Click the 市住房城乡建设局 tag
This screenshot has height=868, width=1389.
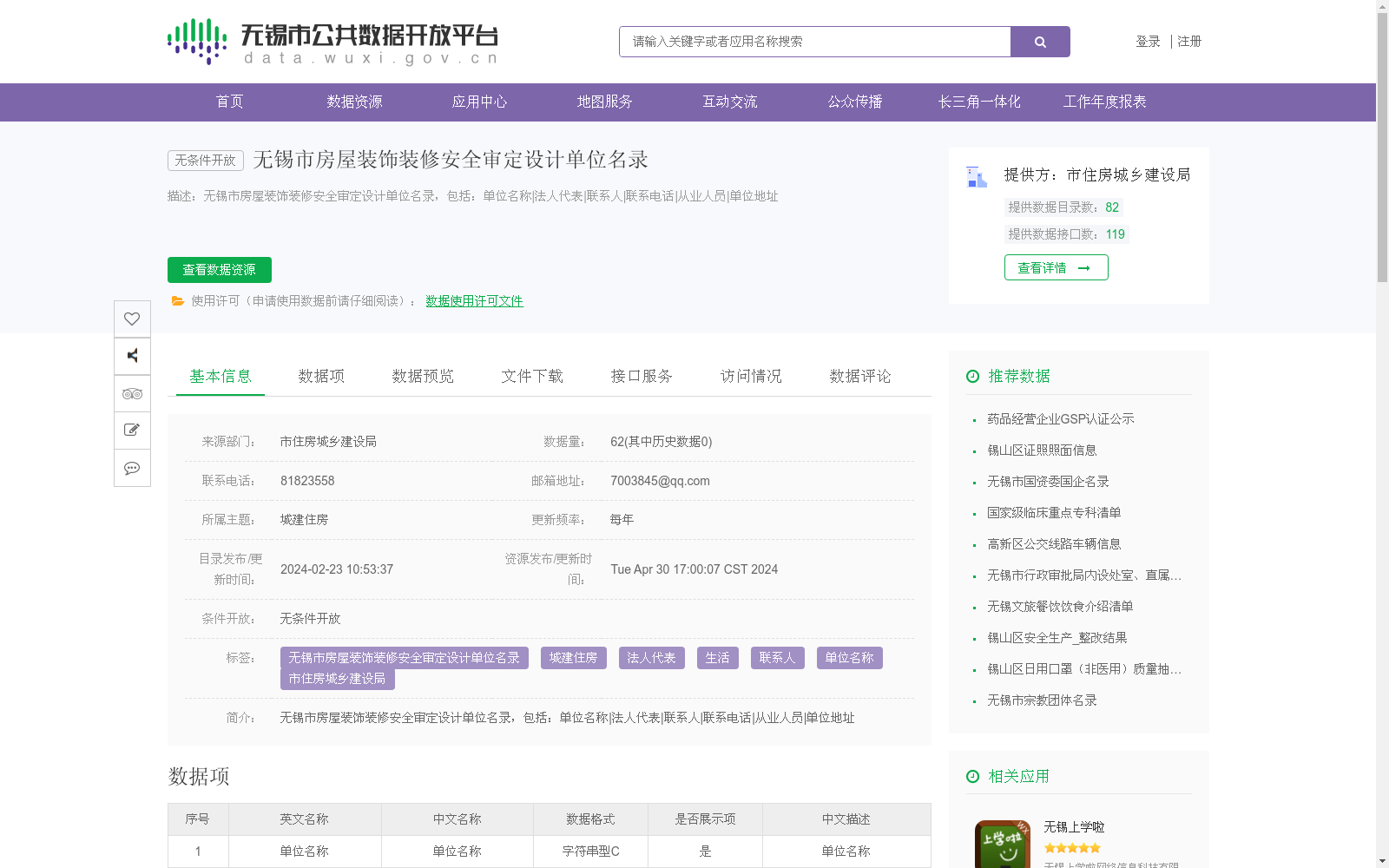tap(338, 679)
